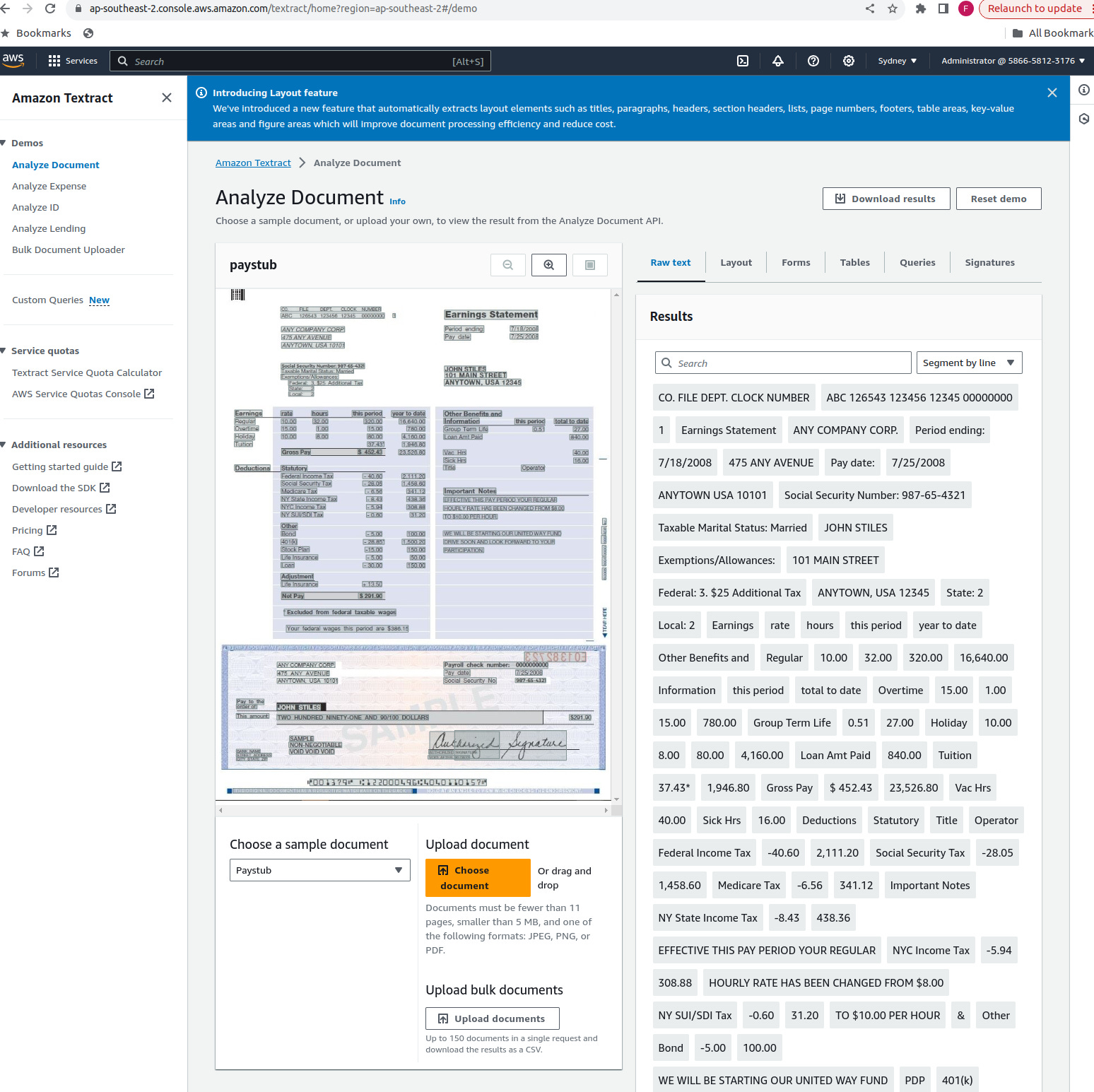Click the Choose document button

point(478,878)
